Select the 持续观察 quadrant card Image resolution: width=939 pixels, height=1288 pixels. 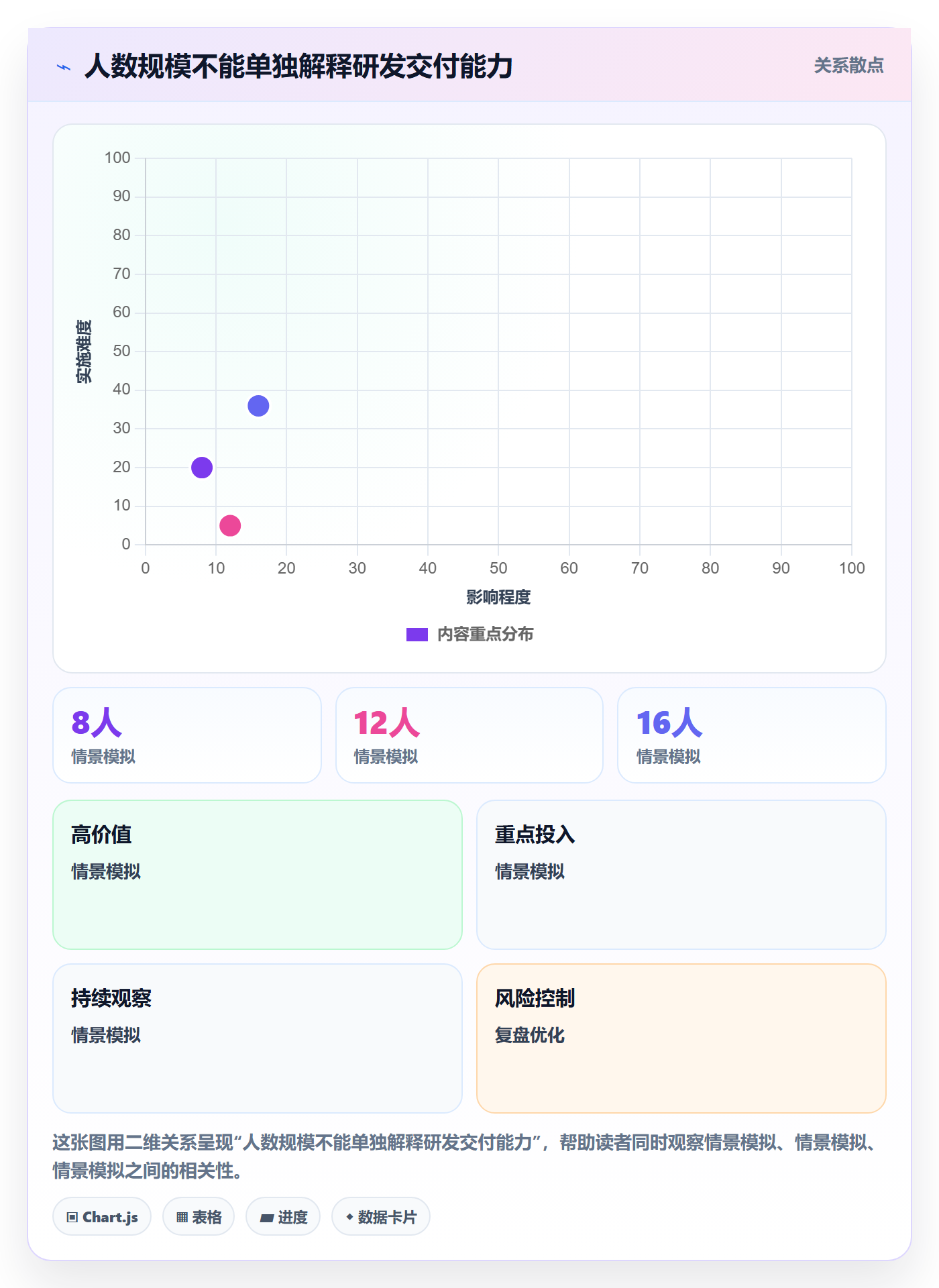click(258, 1038)
